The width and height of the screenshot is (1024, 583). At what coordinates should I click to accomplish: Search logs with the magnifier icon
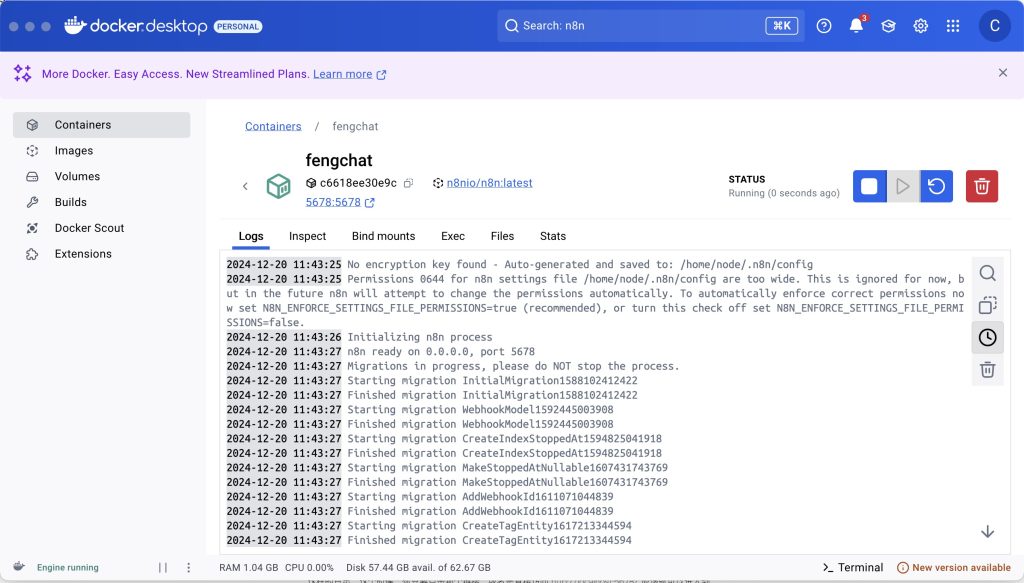point(987,273)
